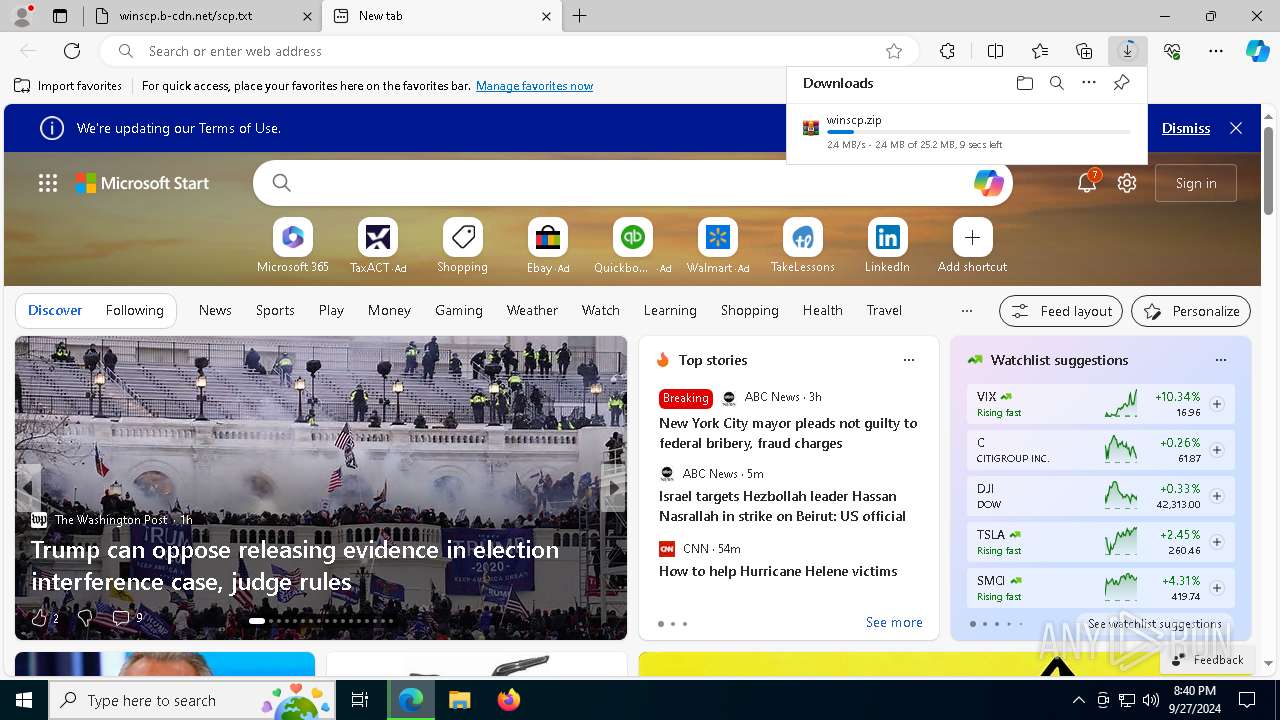Click the Microsoft Start search field
The image size is (1280, 720).
click(x=632, y=183)
